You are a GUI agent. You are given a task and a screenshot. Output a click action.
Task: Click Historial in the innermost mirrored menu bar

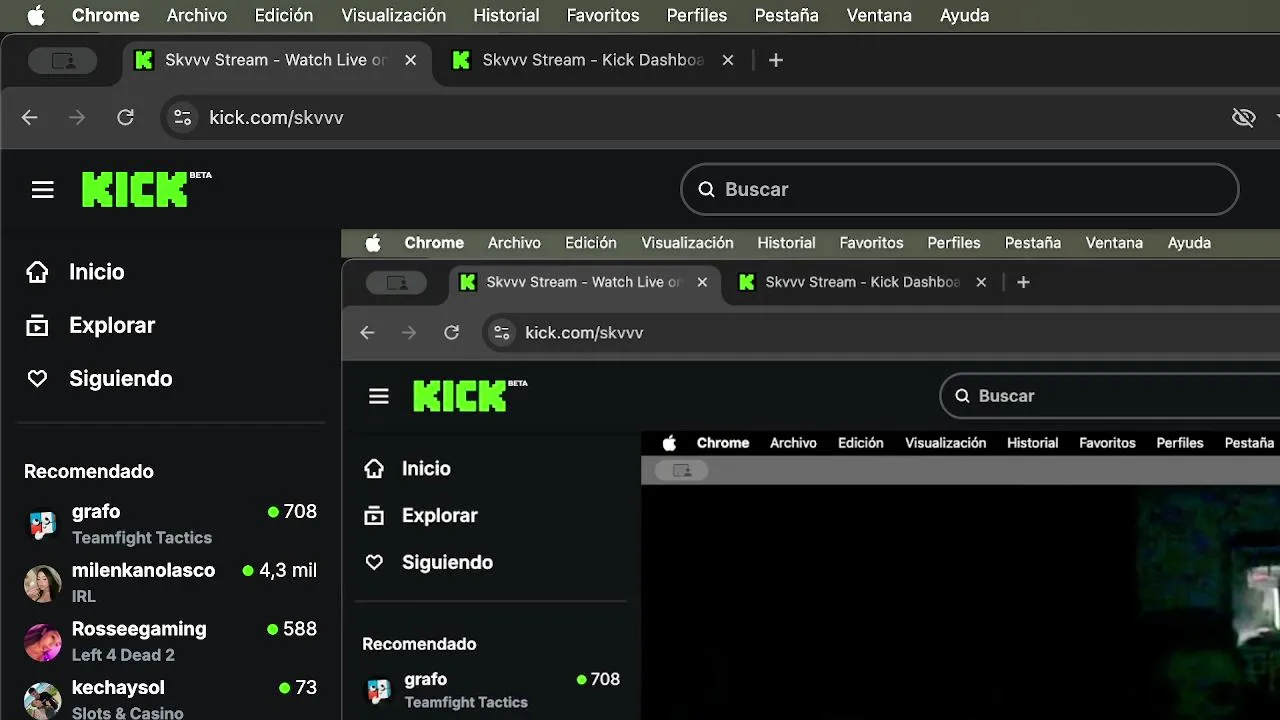tap(1032, 443)
